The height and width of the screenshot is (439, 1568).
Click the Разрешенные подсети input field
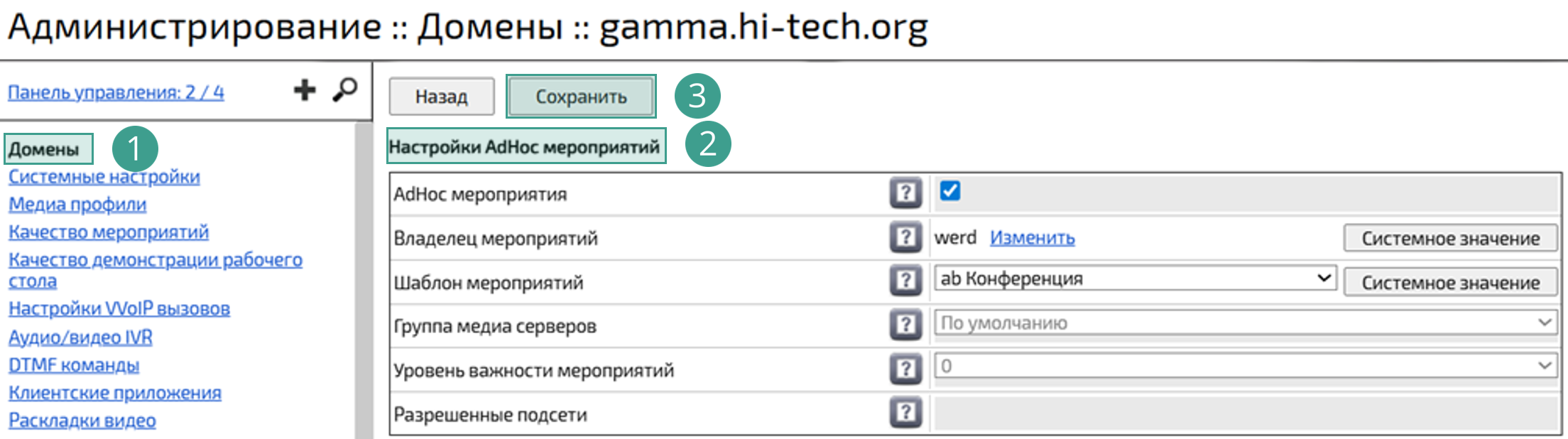[1244, 414]
